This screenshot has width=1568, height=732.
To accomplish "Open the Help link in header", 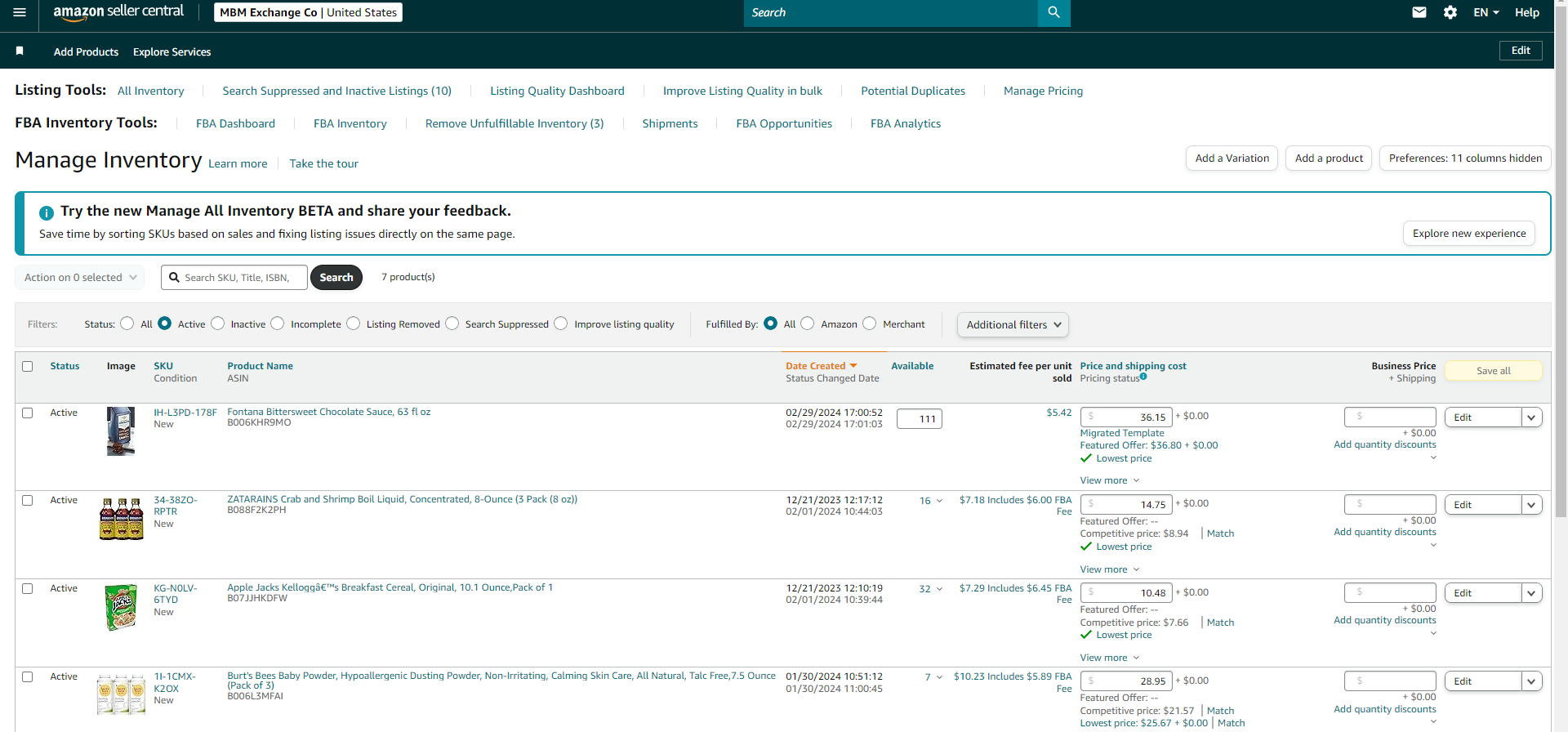I will point(1527,12).
